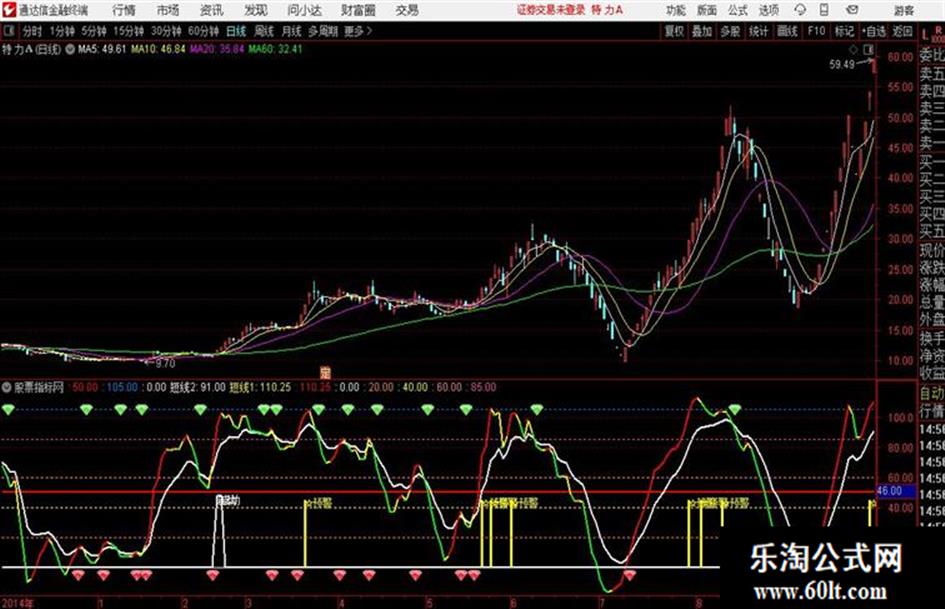Image resolution: width=945 pixels, height=609 pixels.
Task: Open the 功能 menu
Action: [676, 10]
